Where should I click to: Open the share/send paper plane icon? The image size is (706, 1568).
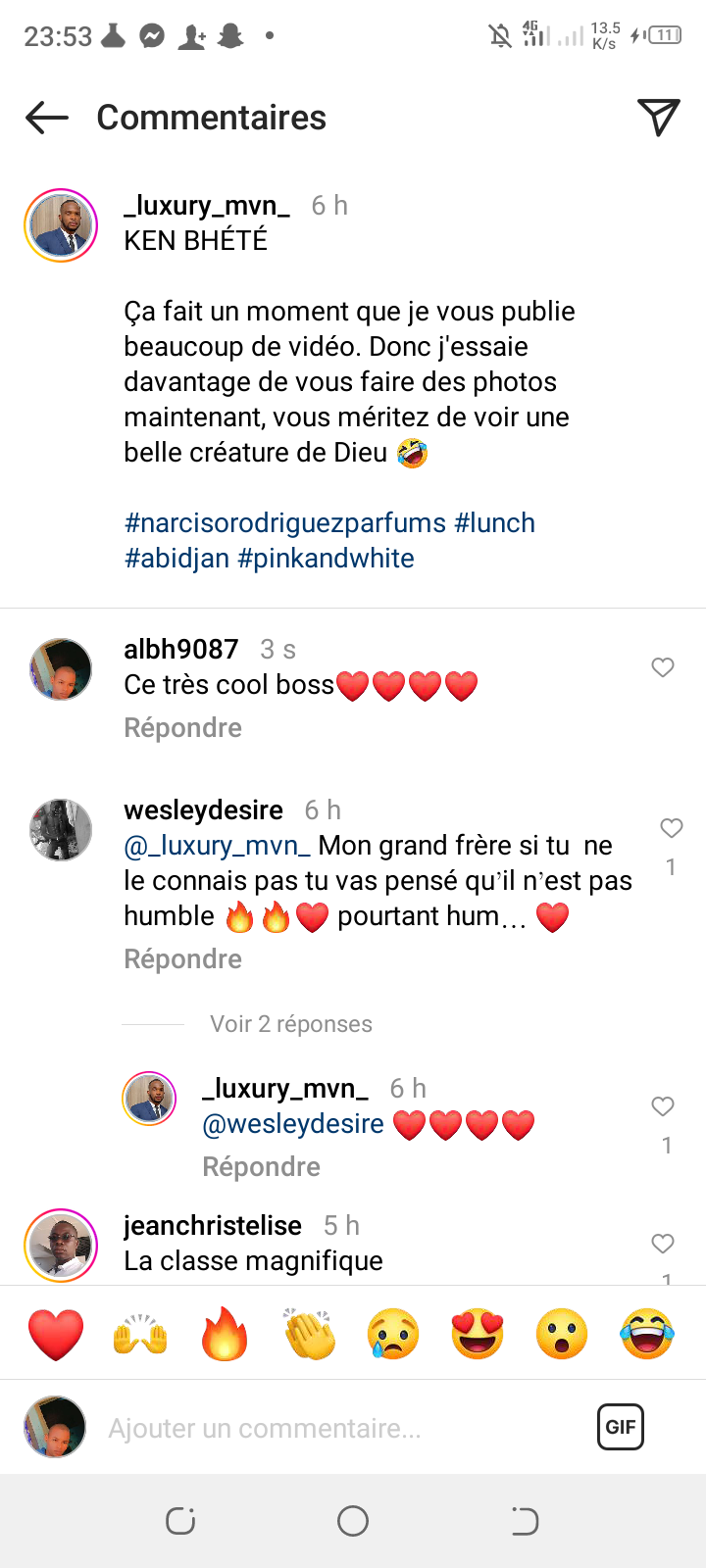coord(659,118)
